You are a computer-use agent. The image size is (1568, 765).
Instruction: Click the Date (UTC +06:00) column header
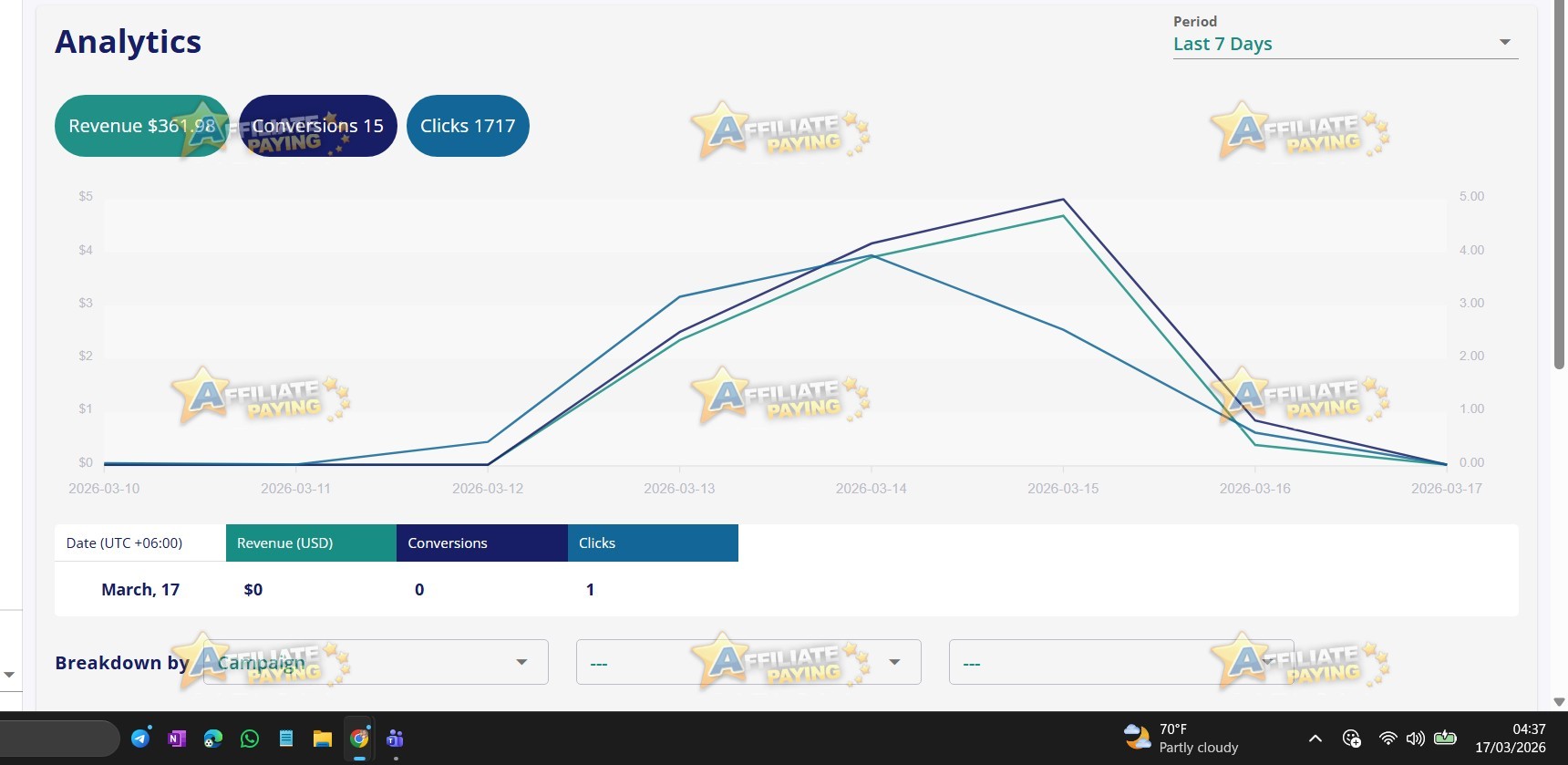140,543
